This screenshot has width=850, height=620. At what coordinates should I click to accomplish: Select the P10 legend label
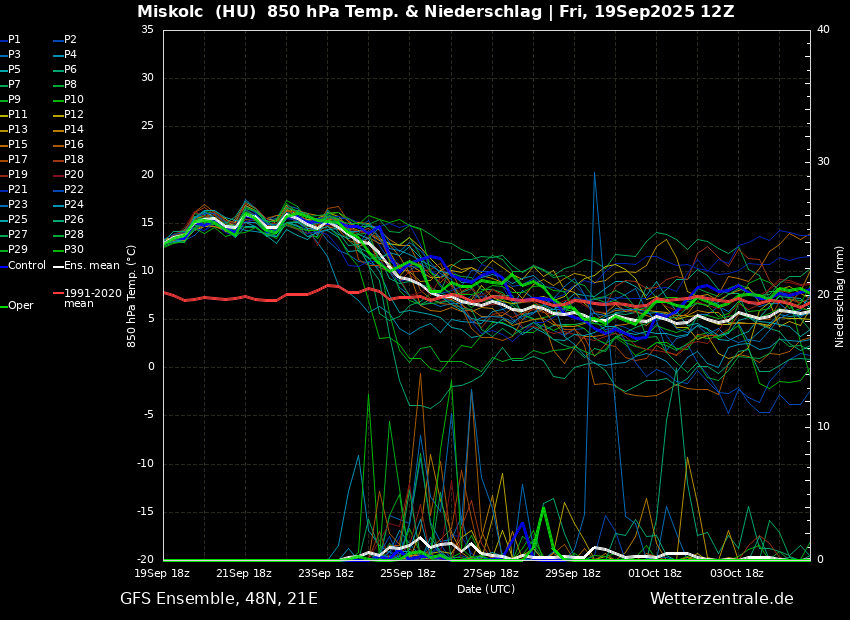click(74, 100)
